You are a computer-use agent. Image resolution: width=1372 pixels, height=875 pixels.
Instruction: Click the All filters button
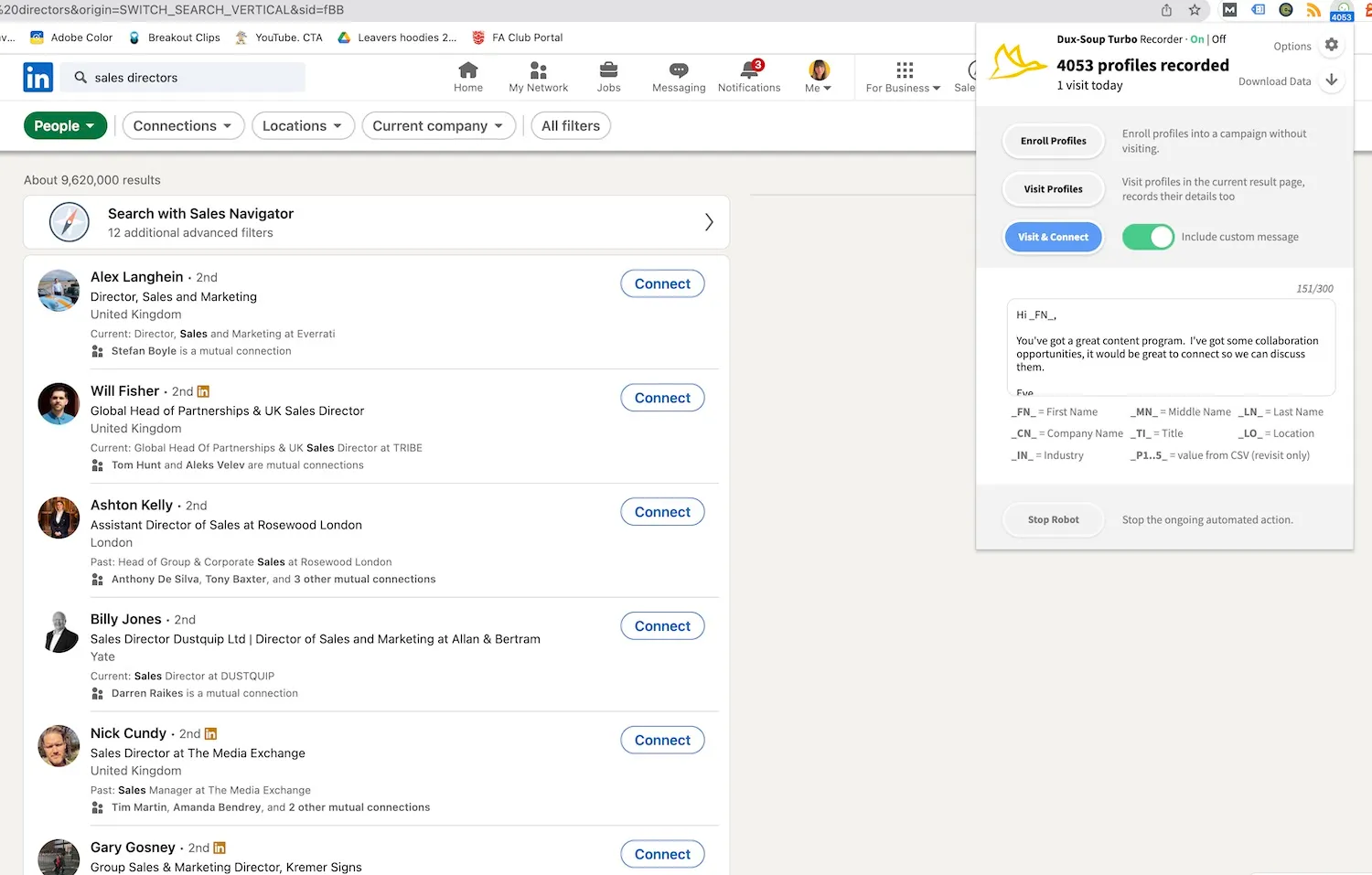(571, 126)
